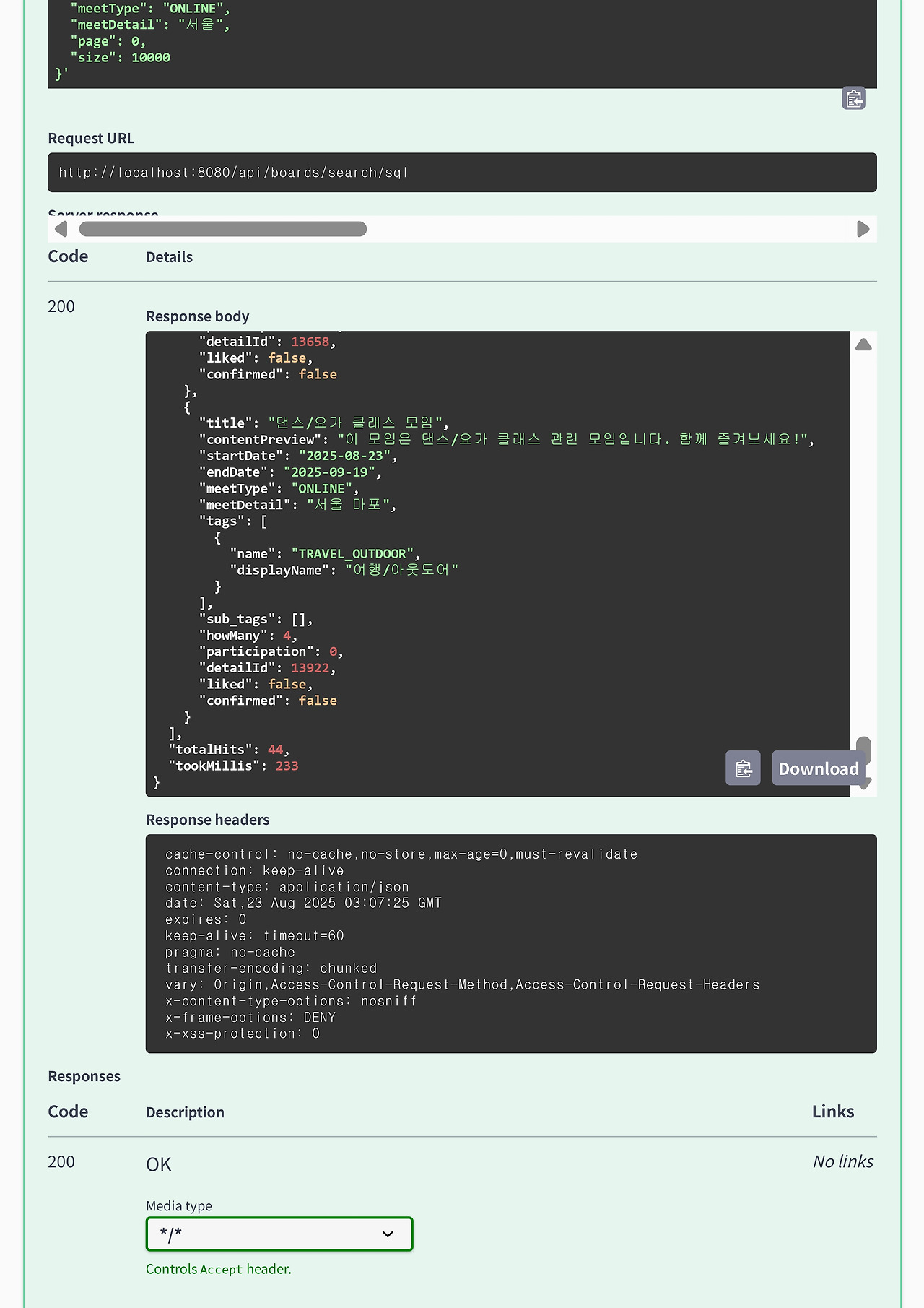
Task: Click the Request URL box
Action: click(x=462, y=173)
